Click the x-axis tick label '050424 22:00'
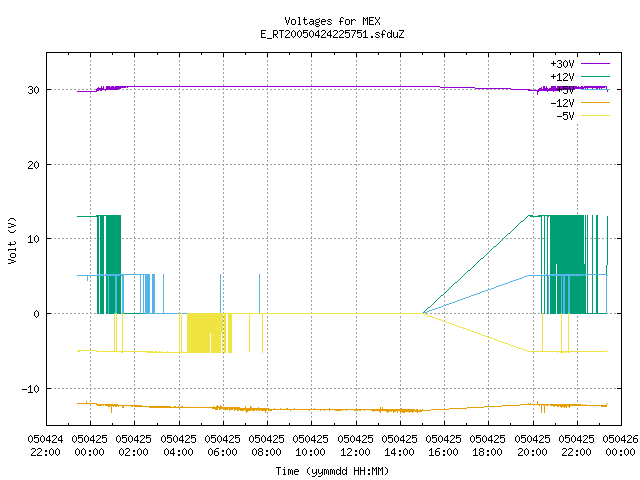The width and height of the screenshot is (640, 480). [45, 446]
